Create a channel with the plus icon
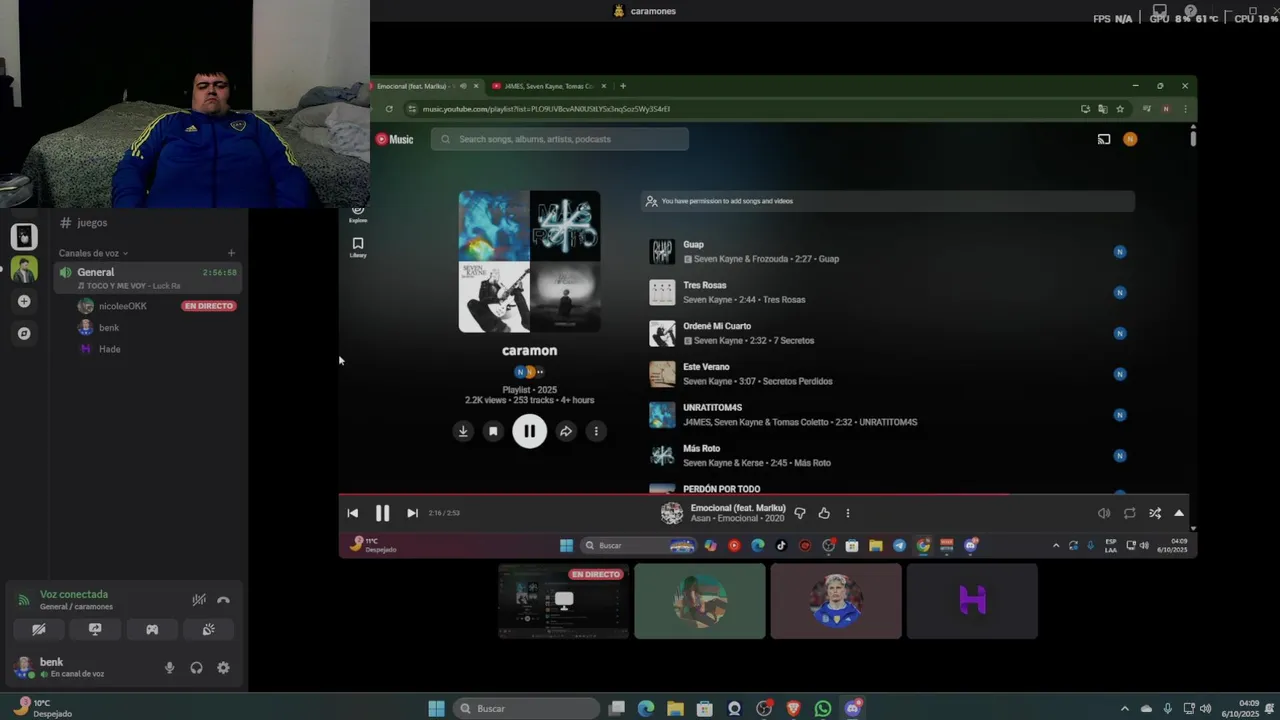 click(x=231, y=253)
